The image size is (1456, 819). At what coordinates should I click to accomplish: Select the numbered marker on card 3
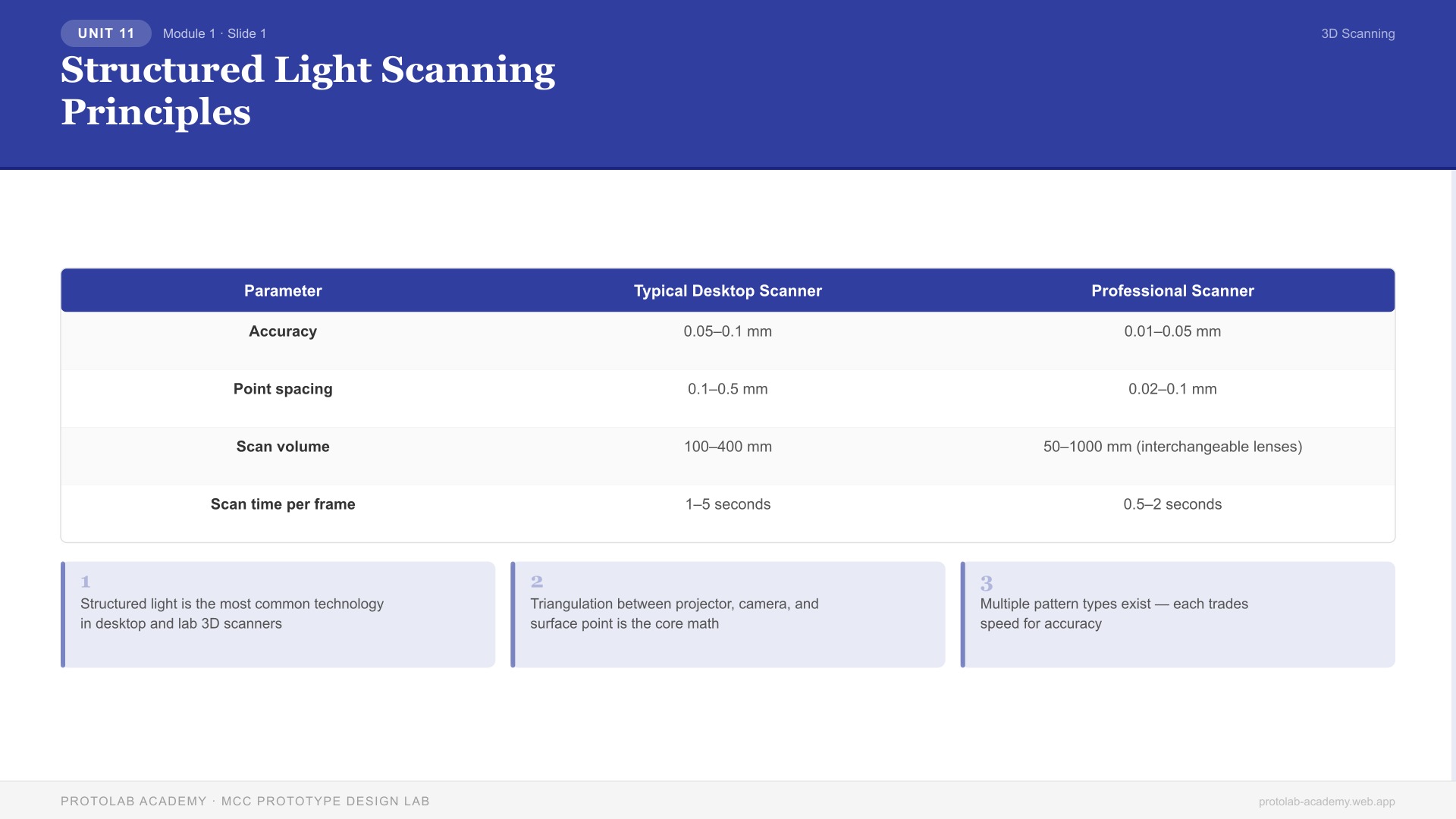986,583
